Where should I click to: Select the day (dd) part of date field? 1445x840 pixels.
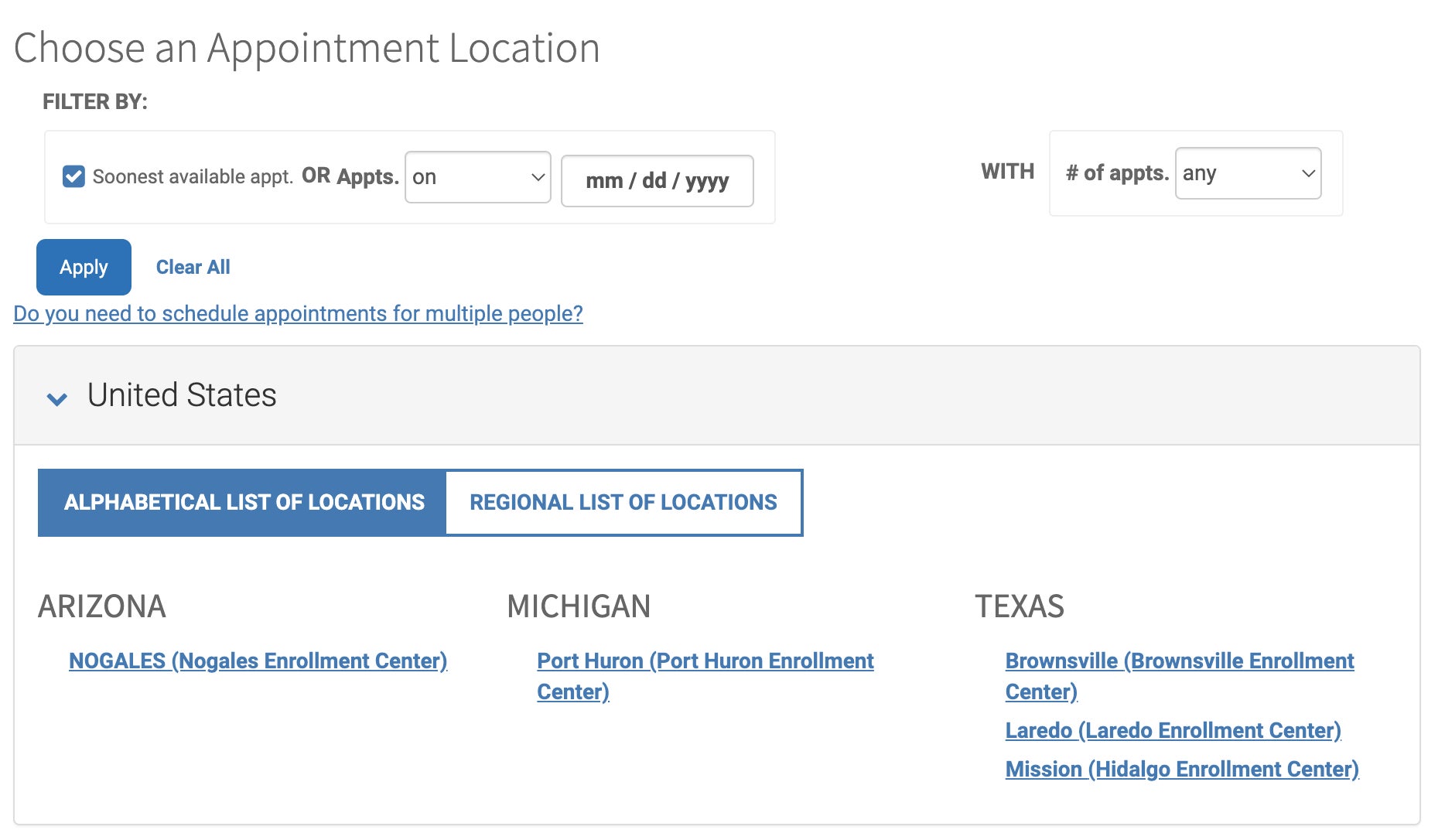coord(654,181)
